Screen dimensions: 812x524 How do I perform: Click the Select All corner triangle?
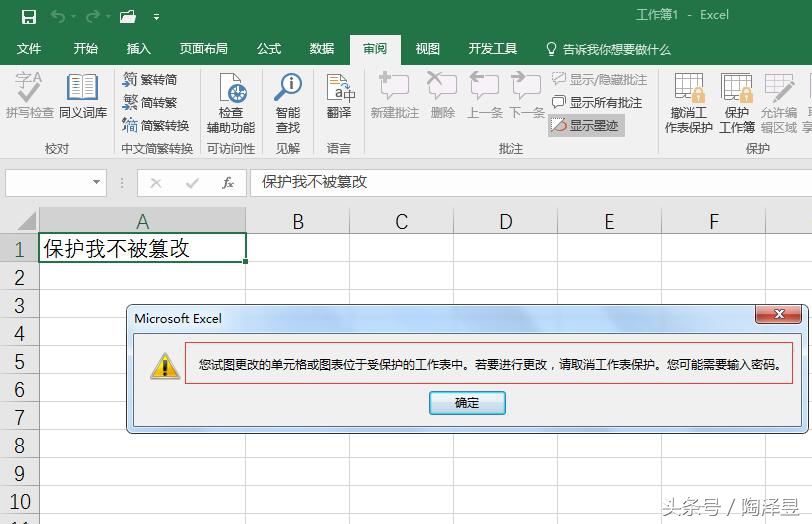pyautogui.click(x=26, y=220)
